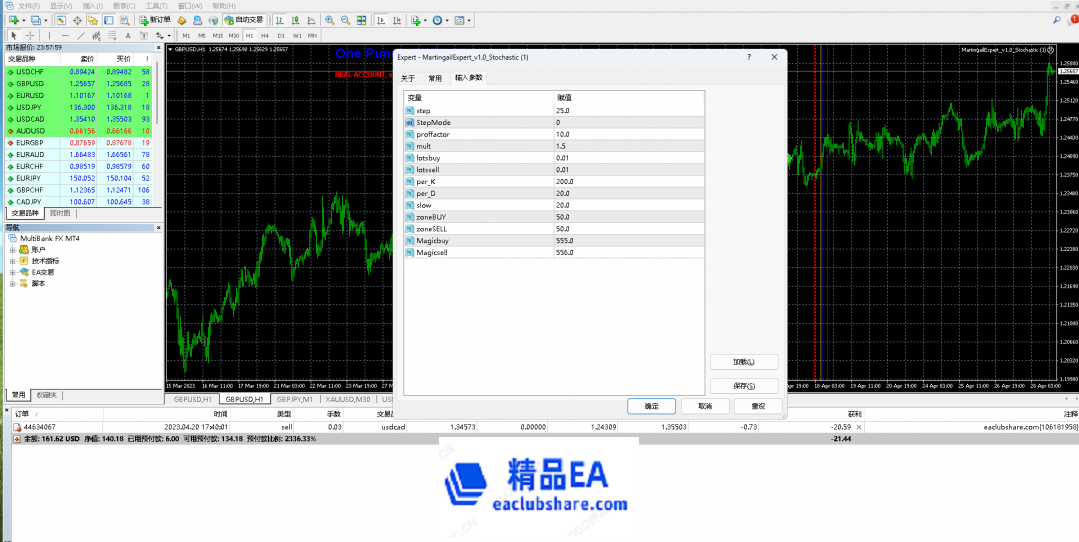The image size is (1079, 542).
Task: Select the H4 timeframe button
Action: [265, 35]
